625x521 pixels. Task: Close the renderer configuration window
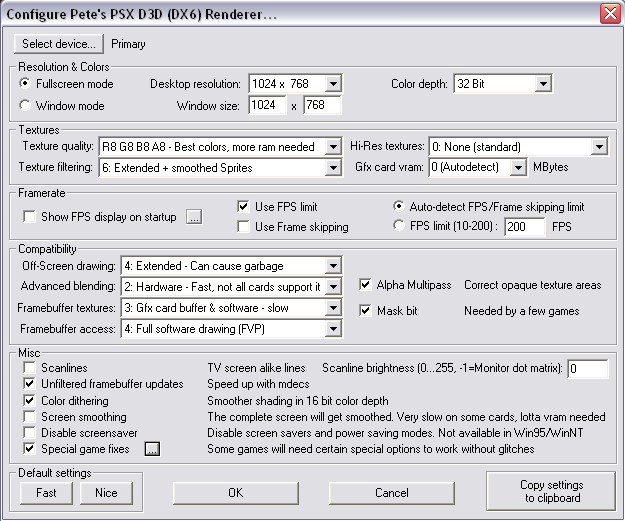[610, 14]
